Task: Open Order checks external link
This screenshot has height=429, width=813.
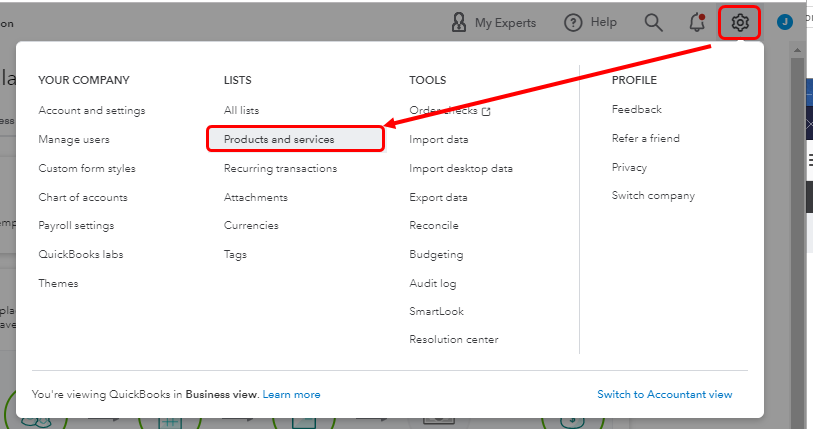Action: pyautogui.click(x=450, y=110)
